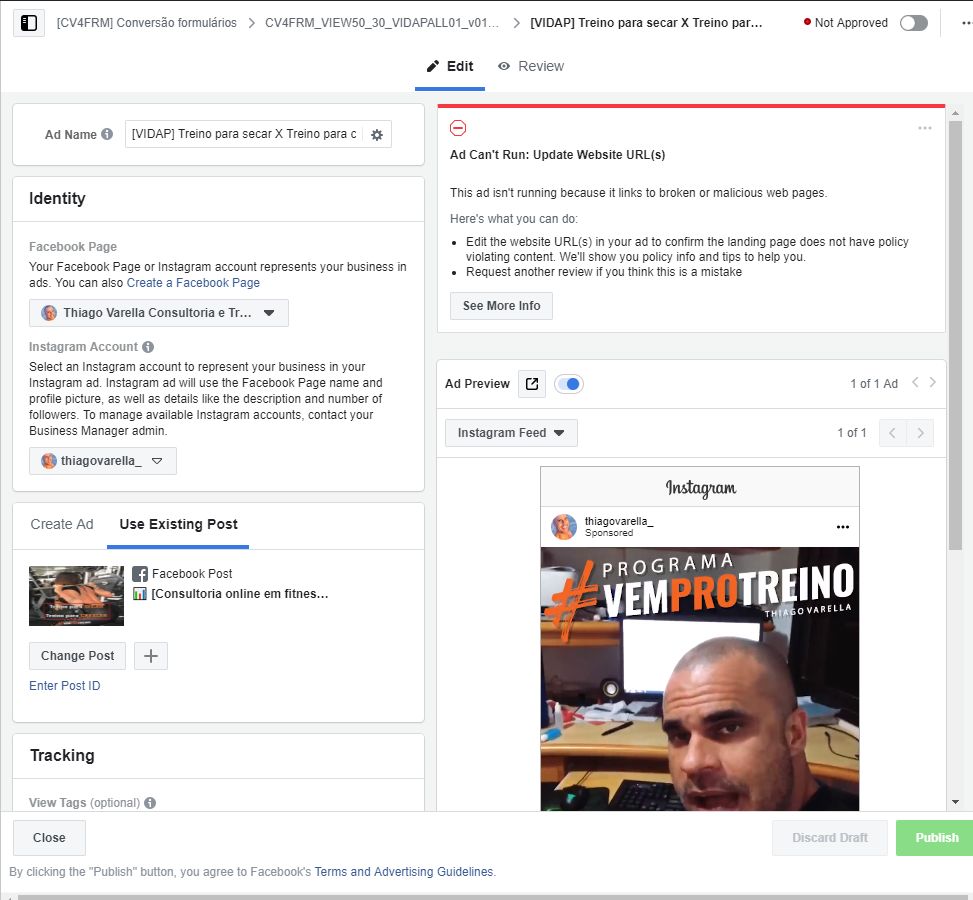Click the first breadcrumb chevron after campaign
The height and width of the screenshot is (900, 973).
tap(251, 23)
